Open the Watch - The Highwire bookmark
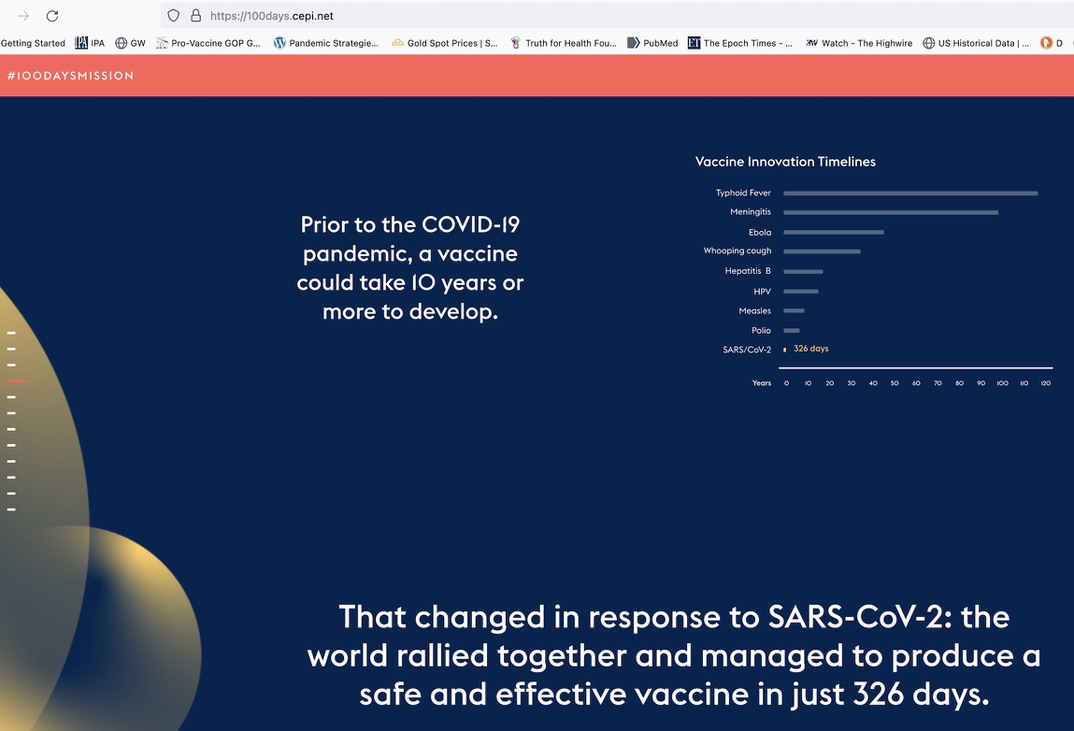The height and width of the screenshot is (731, 1074). (x=859, y=43)
